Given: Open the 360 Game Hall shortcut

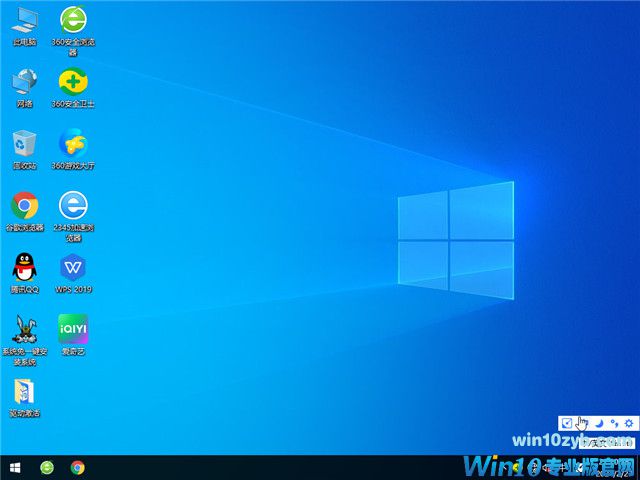Looking at the screenshot, I should [73, 149].
